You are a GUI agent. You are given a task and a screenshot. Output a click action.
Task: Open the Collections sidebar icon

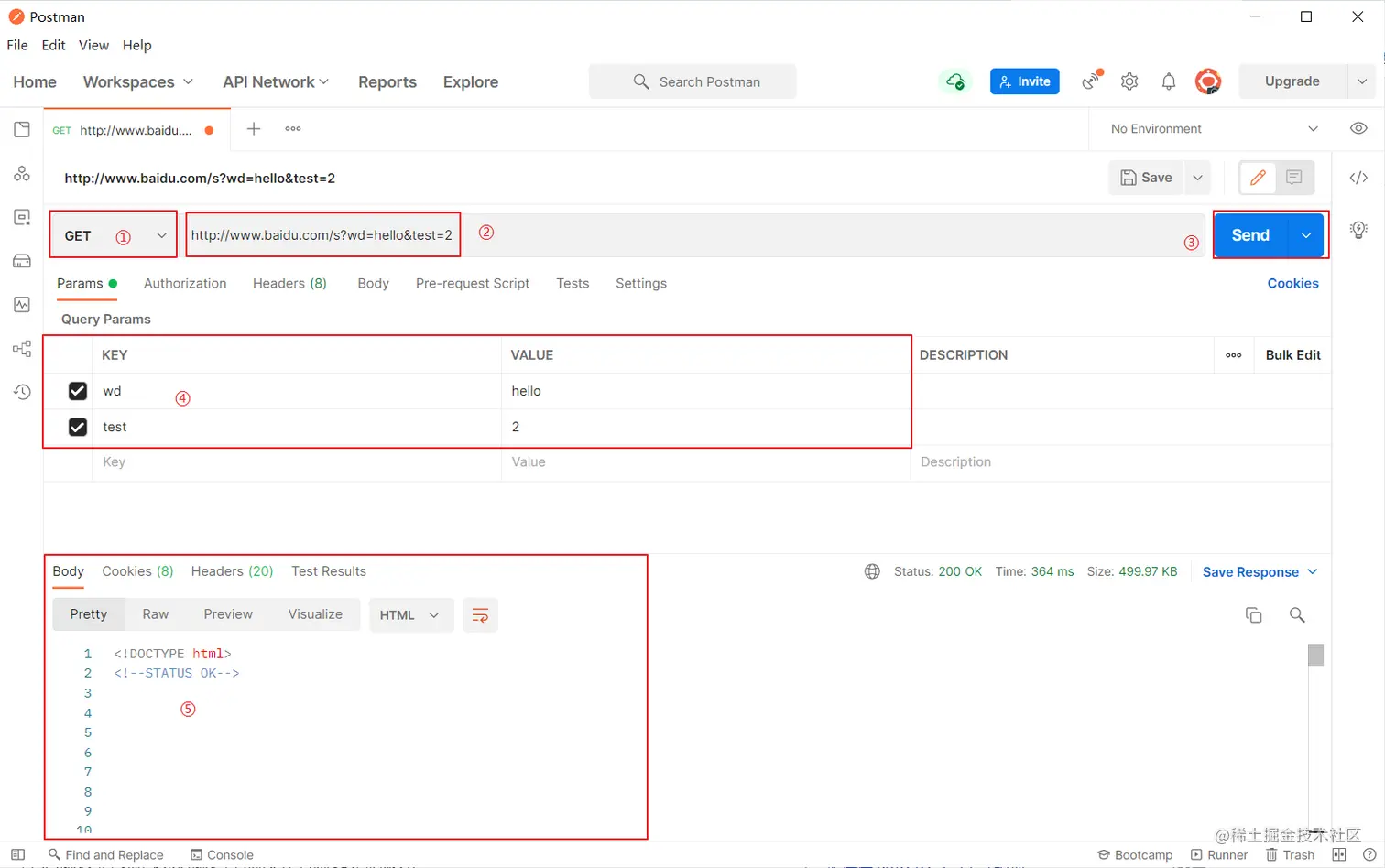click(x=22, y=129)
